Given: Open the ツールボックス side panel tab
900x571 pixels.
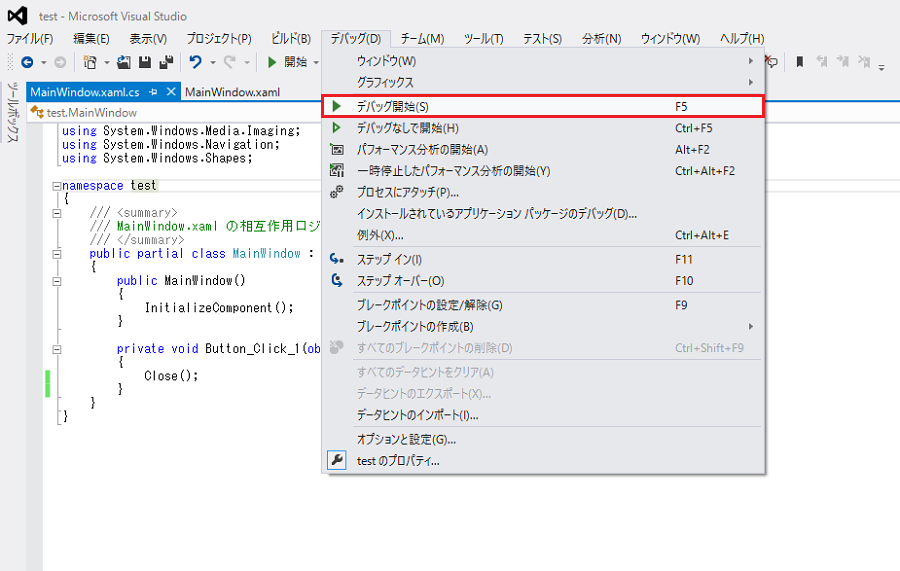Looking at the screenshot, I should 13,112.
